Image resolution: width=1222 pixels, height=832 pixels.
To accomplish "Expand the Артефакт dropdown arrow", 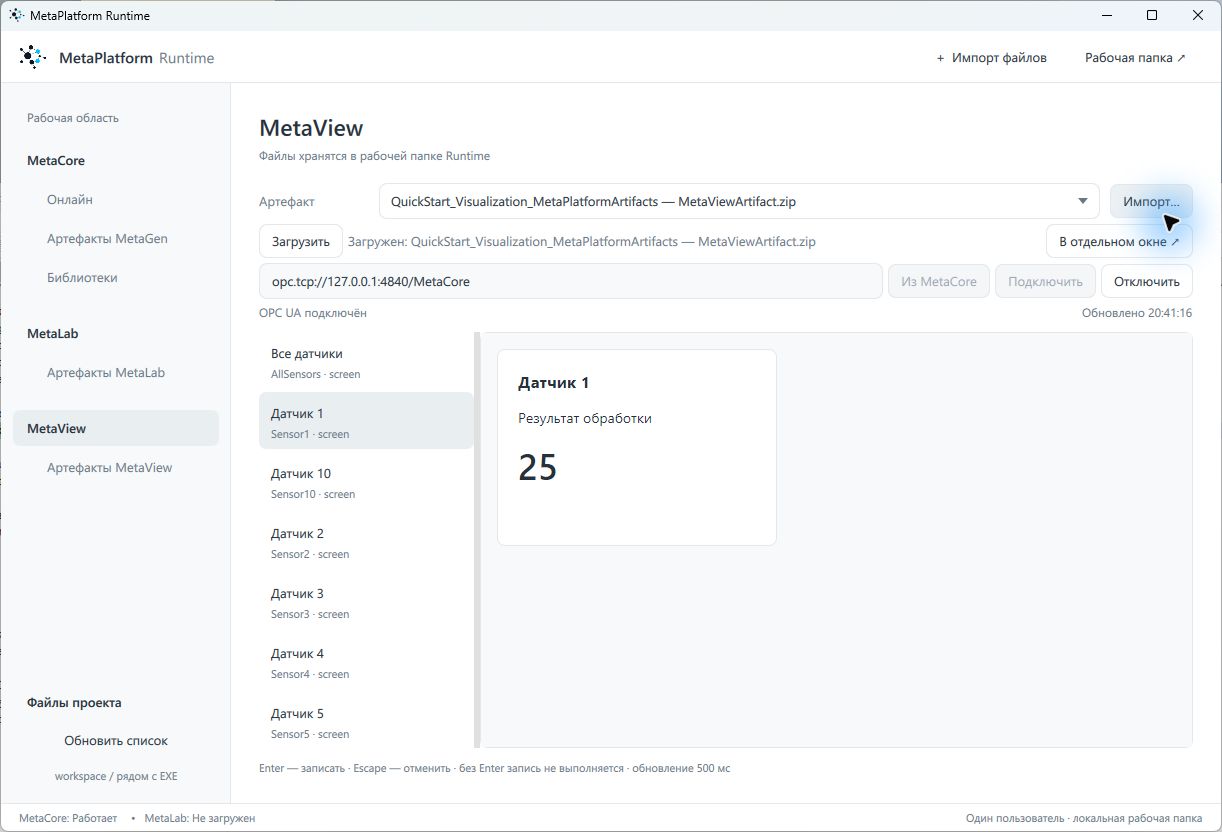I will tap(1082, 201).
